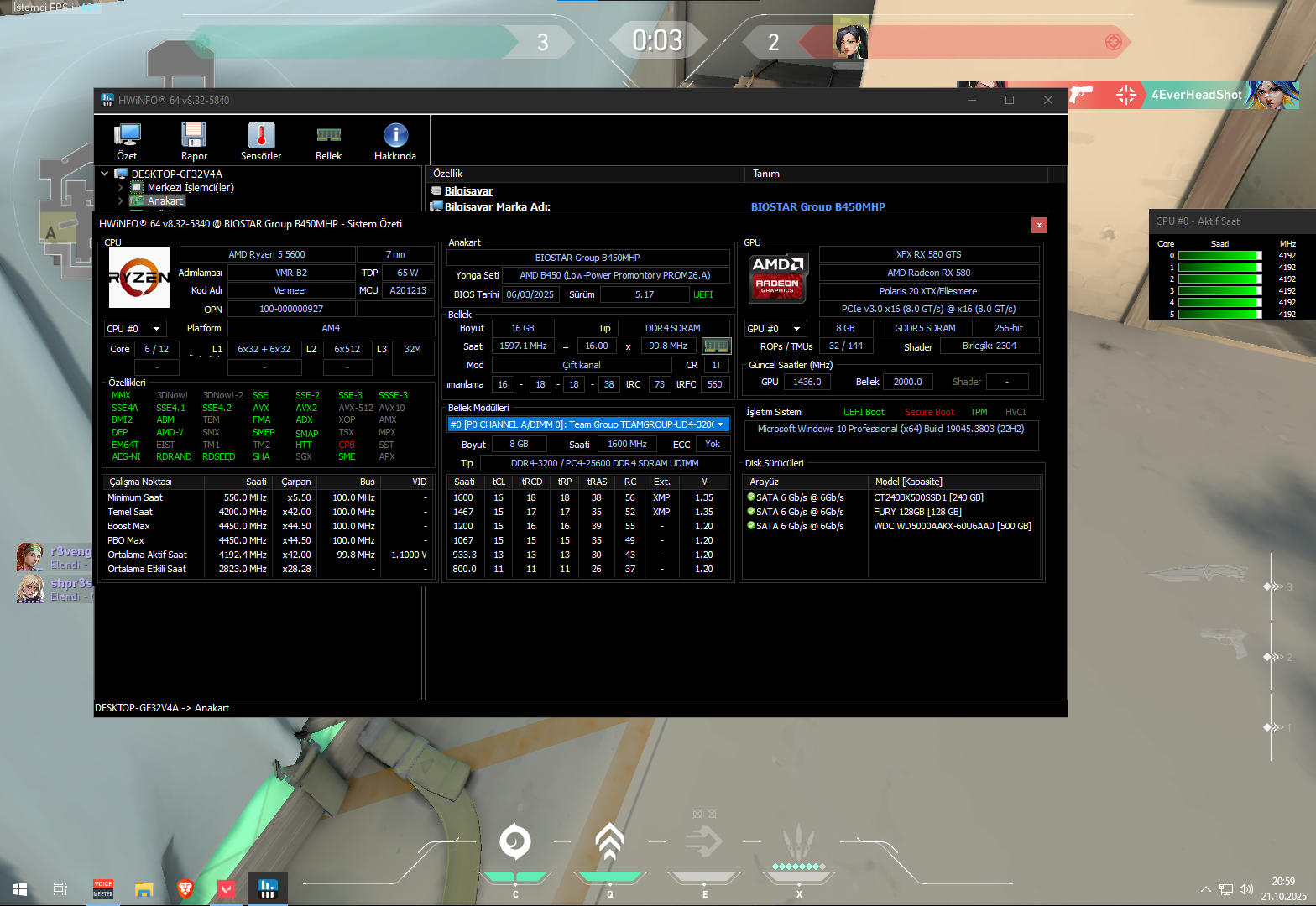
Task: Click the Özellik column header
Action: (586, 174)
